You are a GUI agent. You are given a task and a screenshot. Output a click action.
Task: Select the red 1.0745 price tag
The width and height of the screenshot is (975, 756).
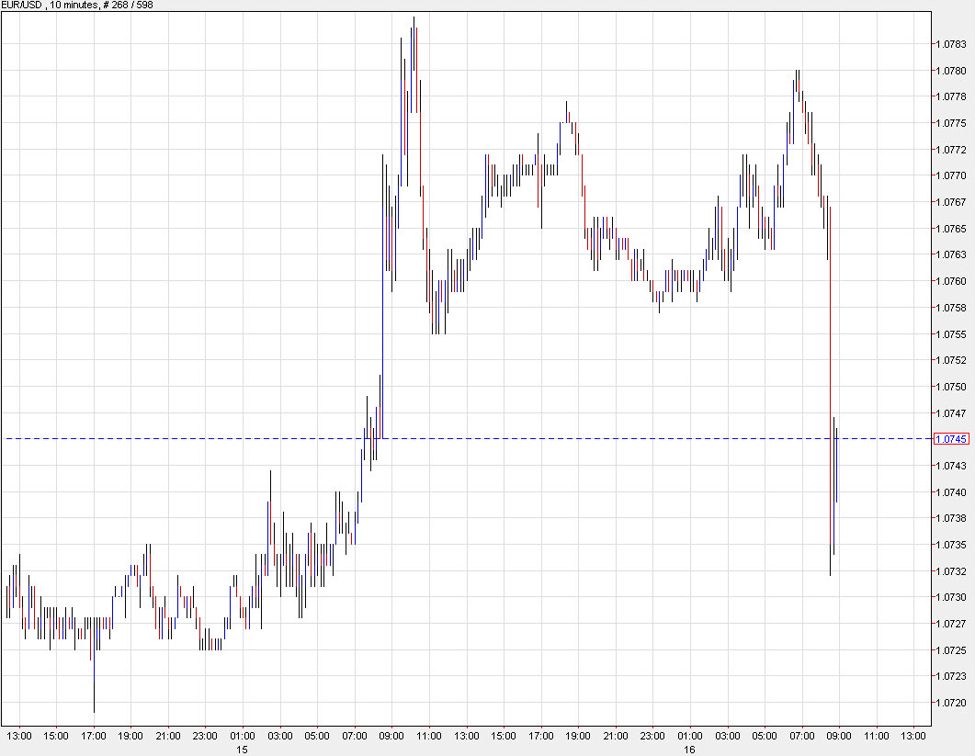coord(950,438)
